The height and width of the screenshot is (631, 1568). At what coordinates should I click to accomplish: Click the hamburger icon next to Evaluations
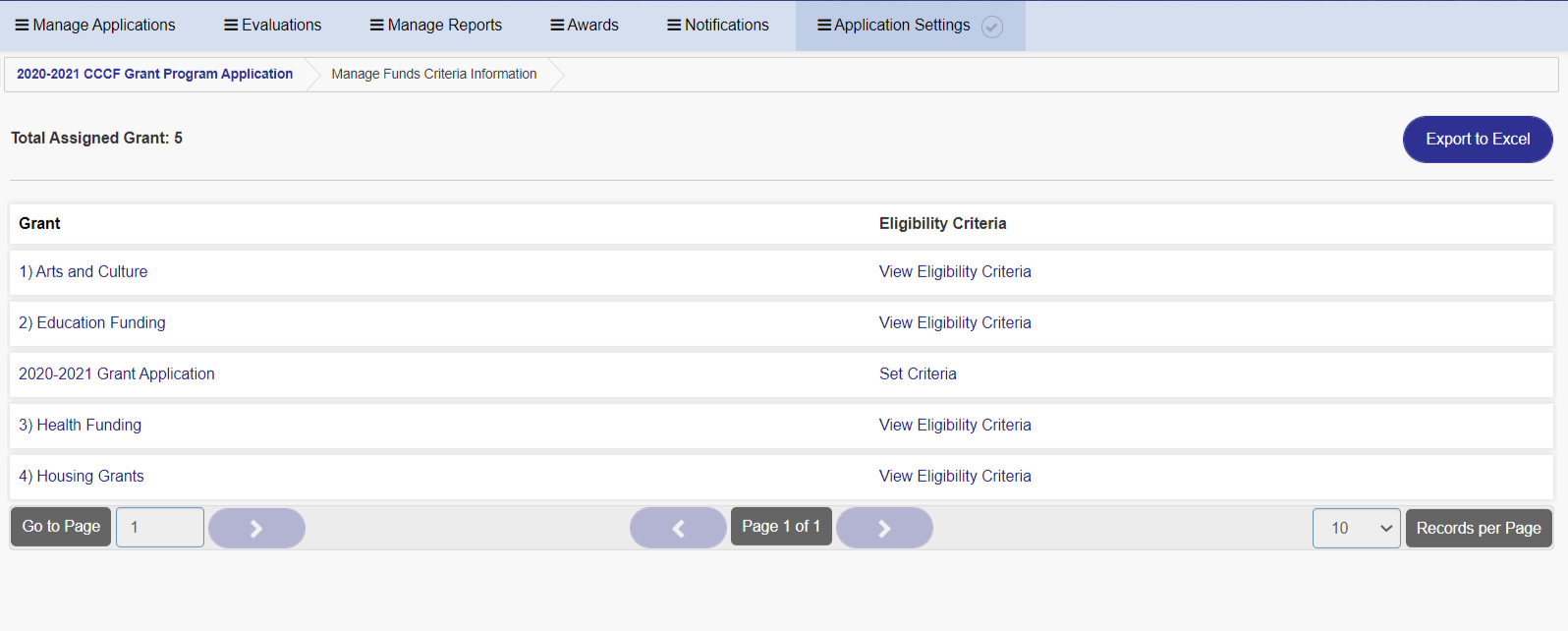231,26
